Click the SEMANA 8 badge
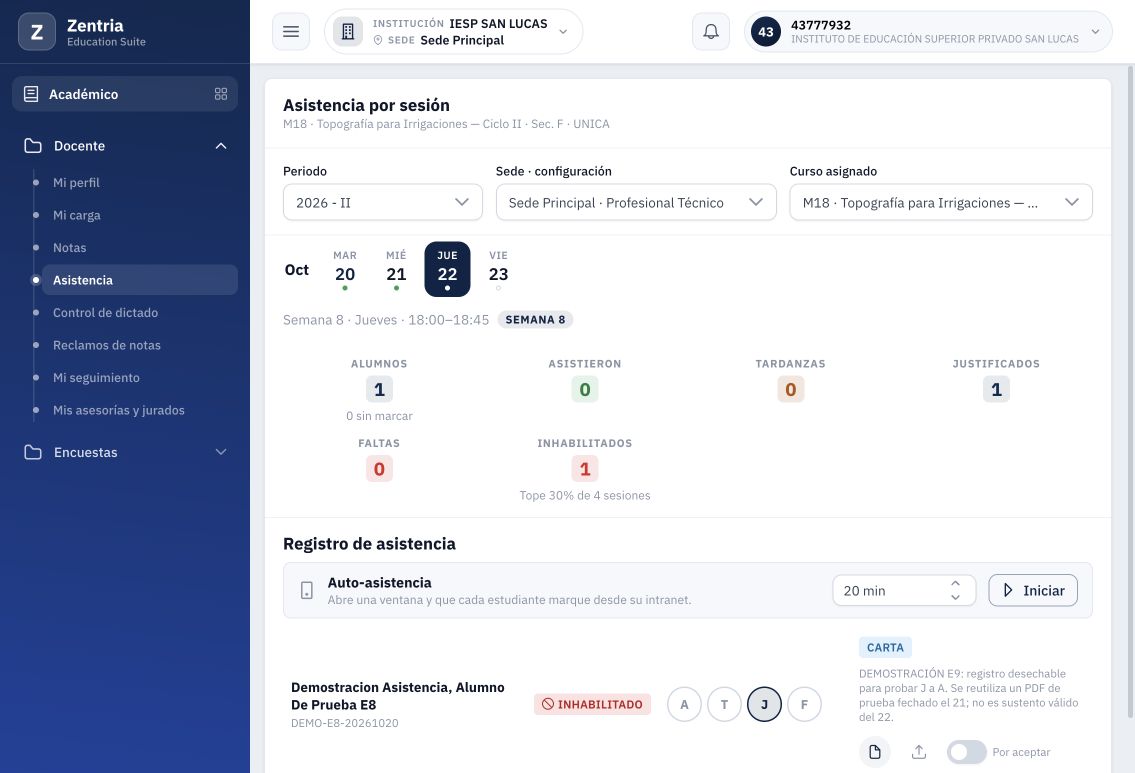Screen dimensions: 1135x773 (x=535, y=320)
